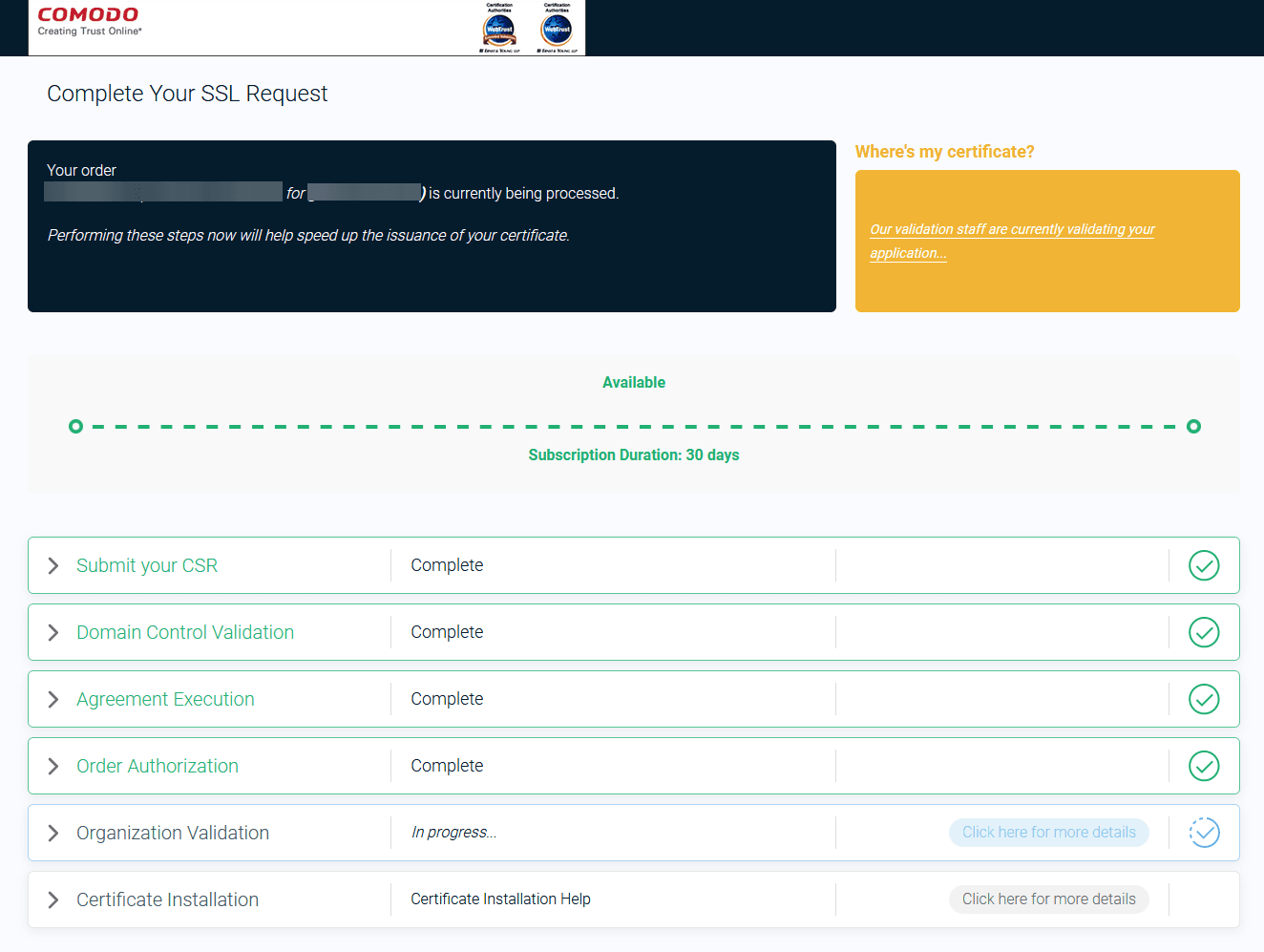This screenshot has width=1264, height=952.
Task: Expand the Submit your CSR section
Action: pos(53,565)
